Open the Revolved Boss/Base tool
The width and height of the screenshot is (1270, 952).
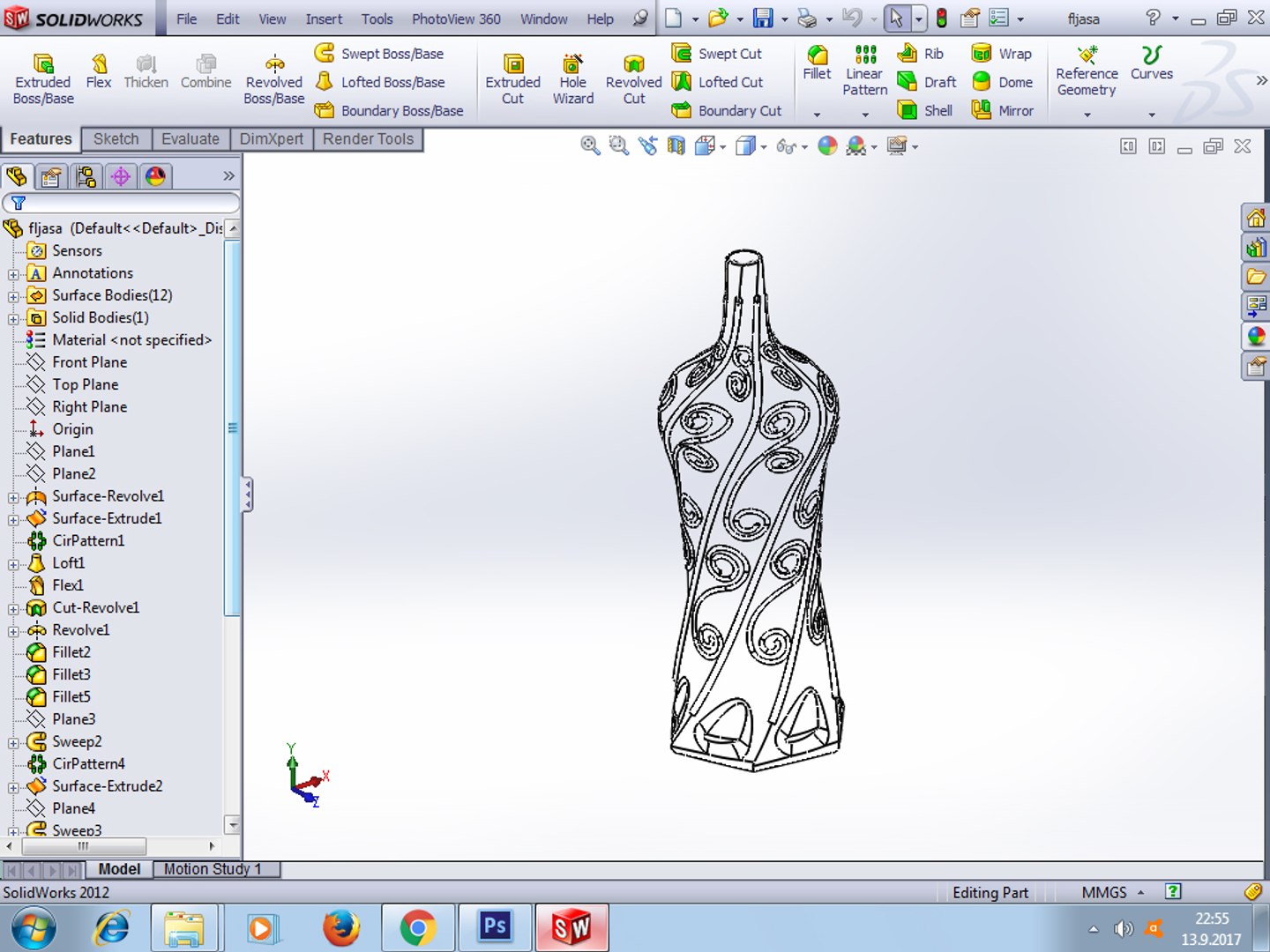click(x=273, y=78)
